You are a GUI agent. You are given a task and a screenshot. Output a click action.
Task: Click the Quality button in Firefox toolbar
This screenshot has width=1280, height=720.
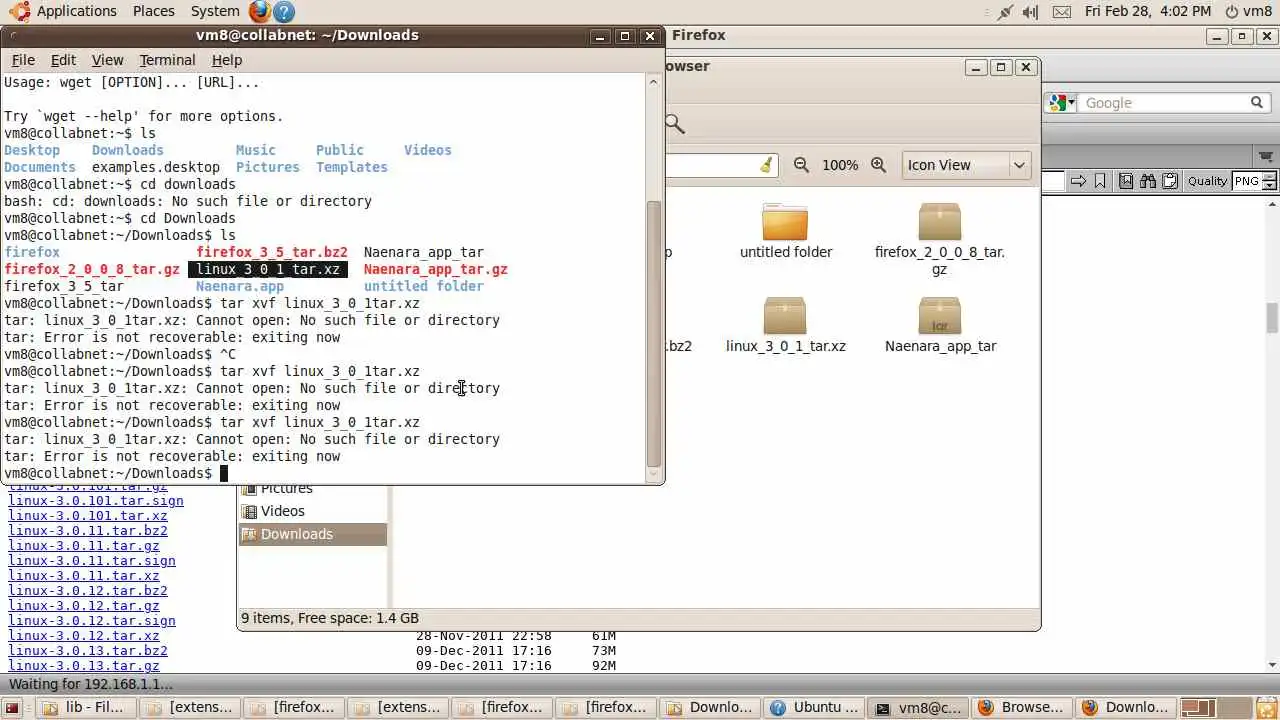pos(1207,181)
